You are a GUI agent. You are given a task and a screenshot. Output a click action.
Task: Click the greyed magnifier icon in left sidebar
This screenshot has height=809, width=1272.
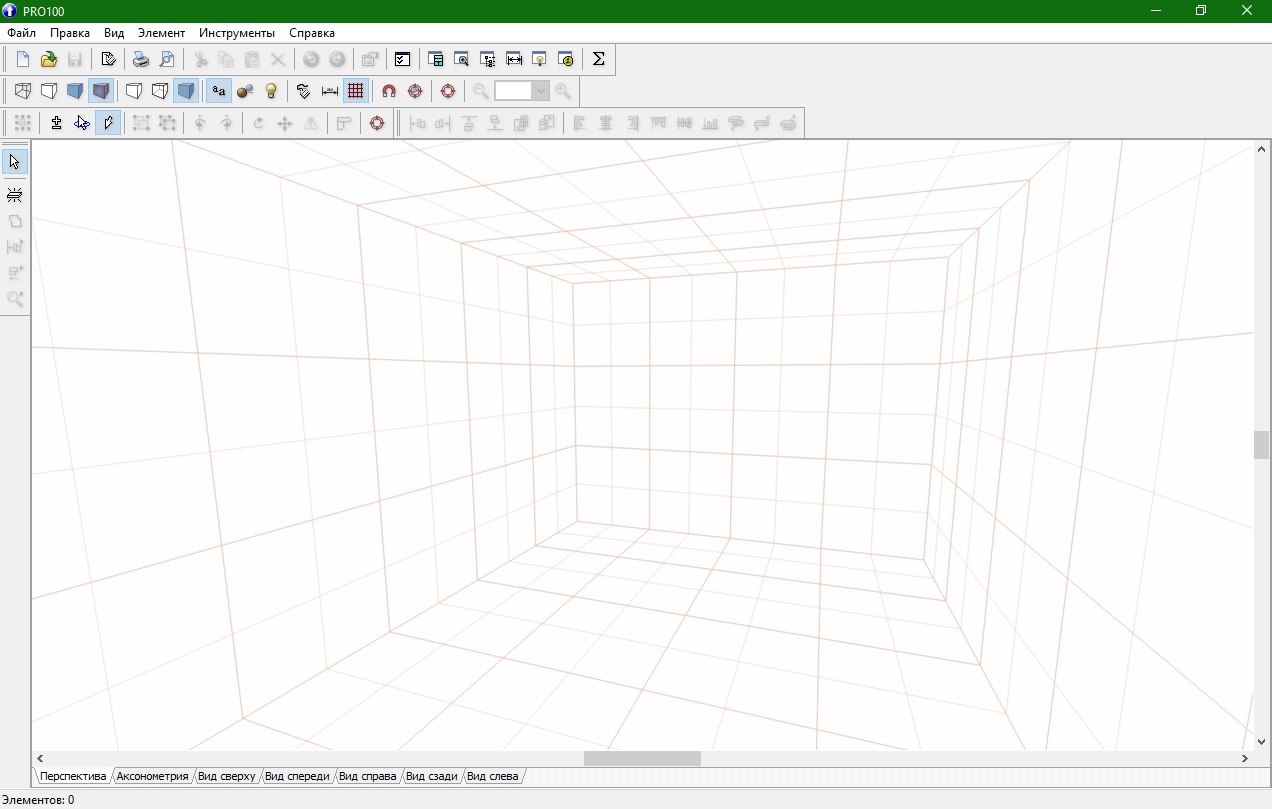point(15,298)
